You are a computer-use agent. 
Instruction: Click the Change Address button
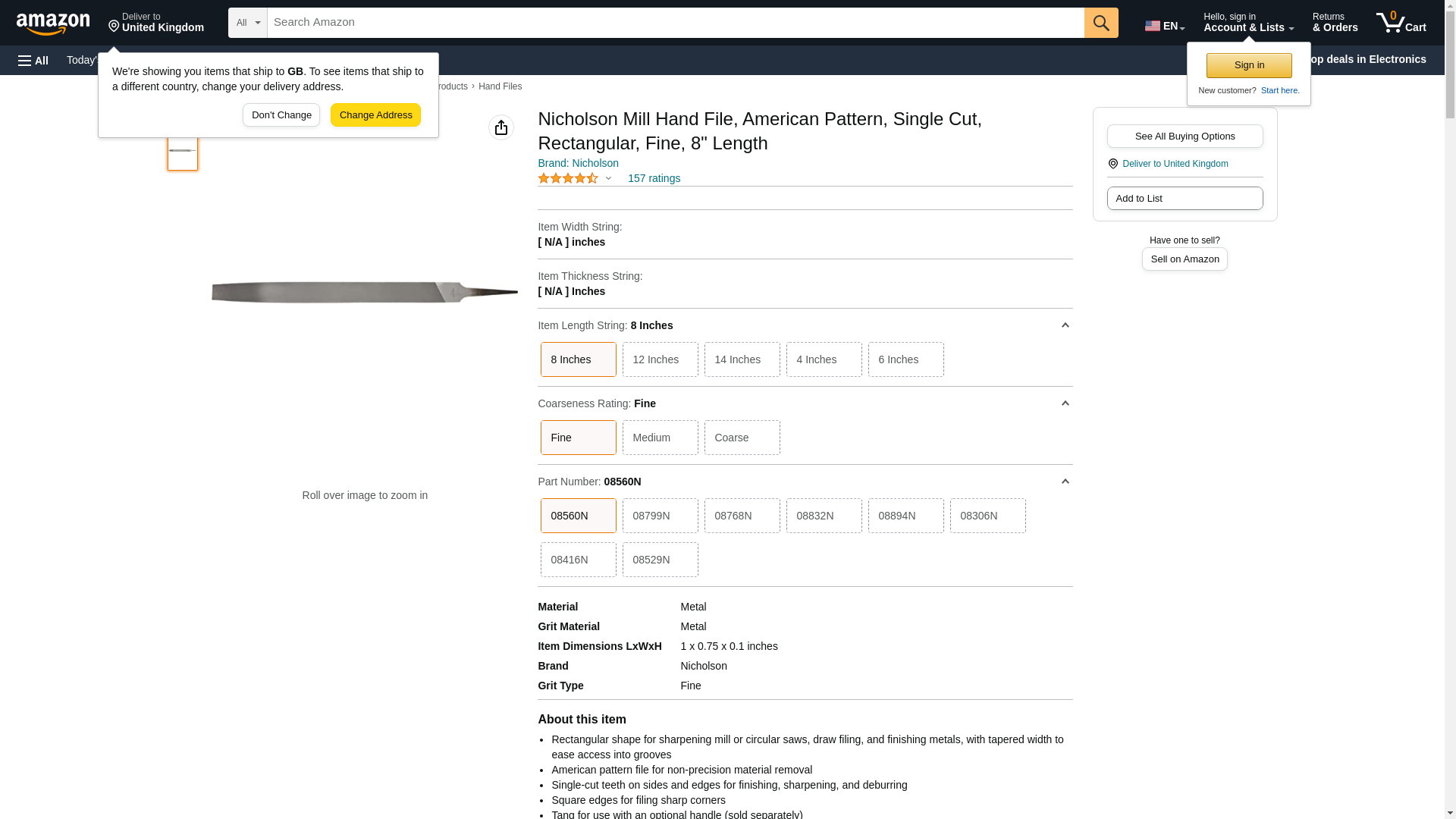point(375,115)
